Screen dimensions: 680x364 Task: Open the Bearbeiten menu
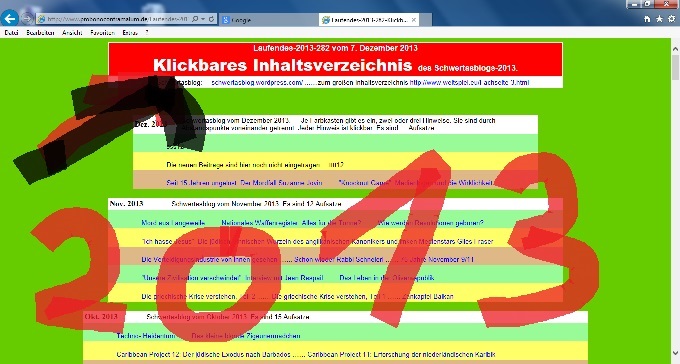pyautogui.click(x=40, y=33)
